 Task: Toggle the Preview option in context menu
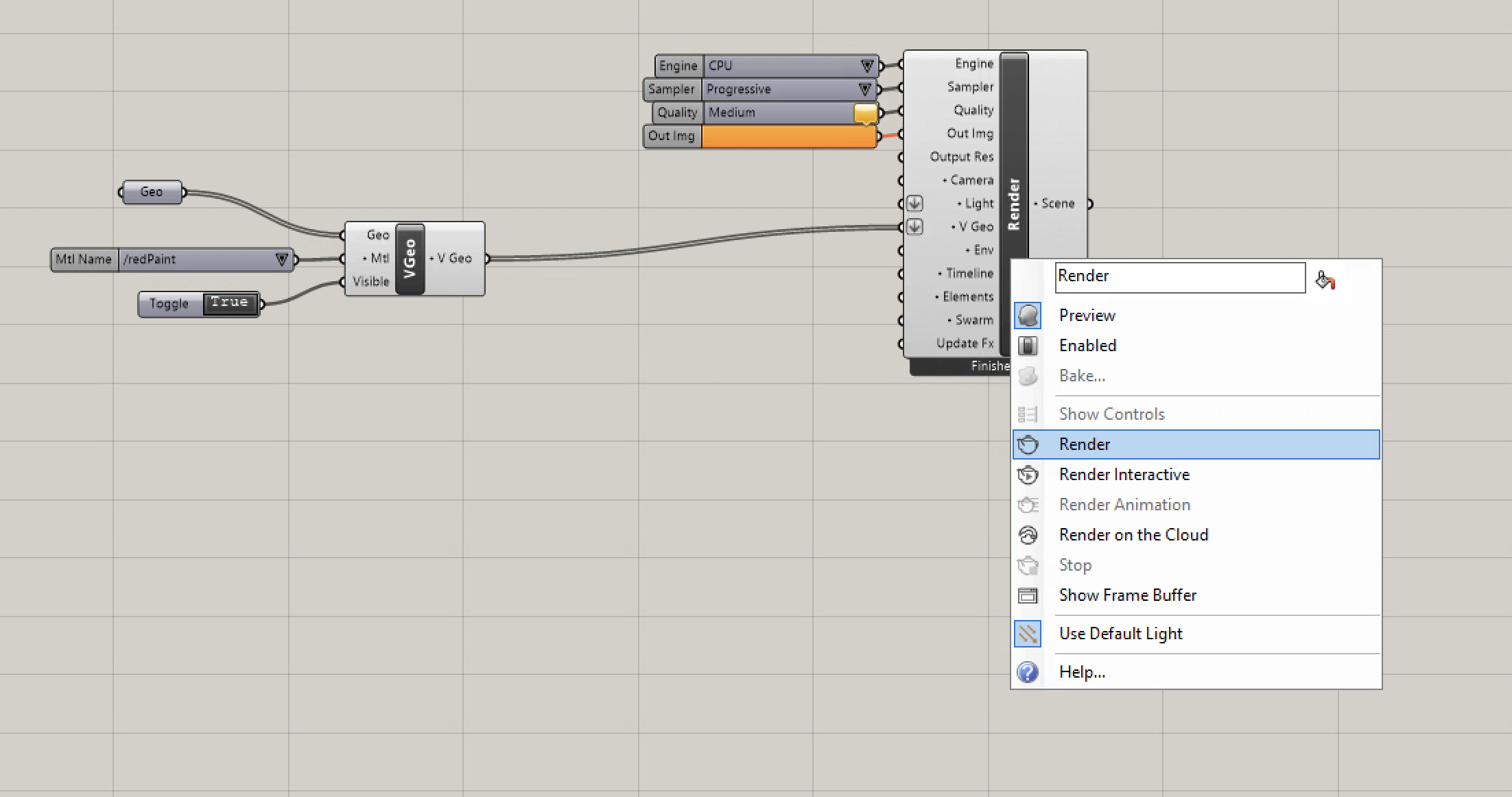[1087, 316]
